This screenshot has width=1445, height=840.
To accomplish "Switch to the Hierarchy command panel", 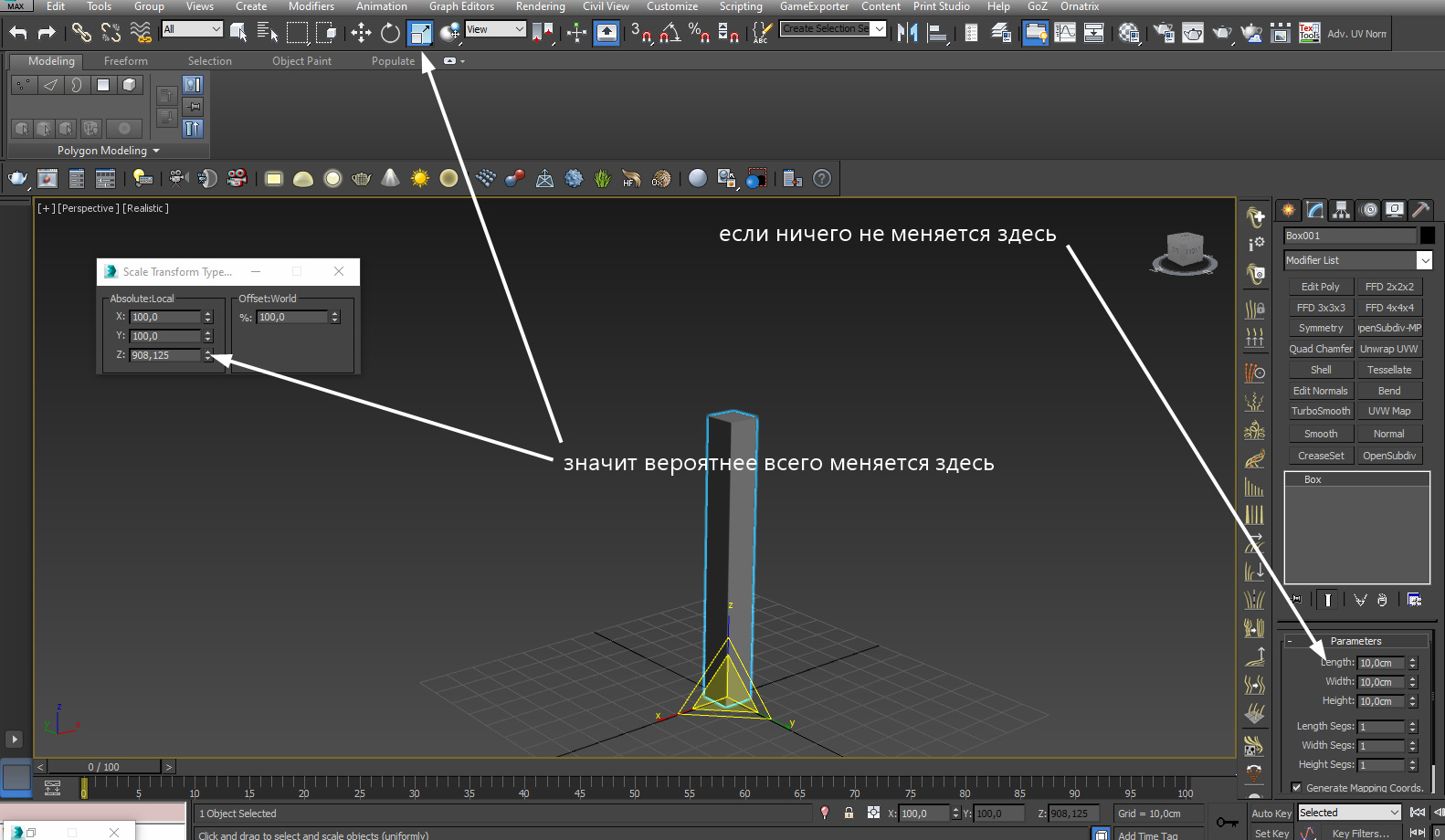I will 1341,210.
